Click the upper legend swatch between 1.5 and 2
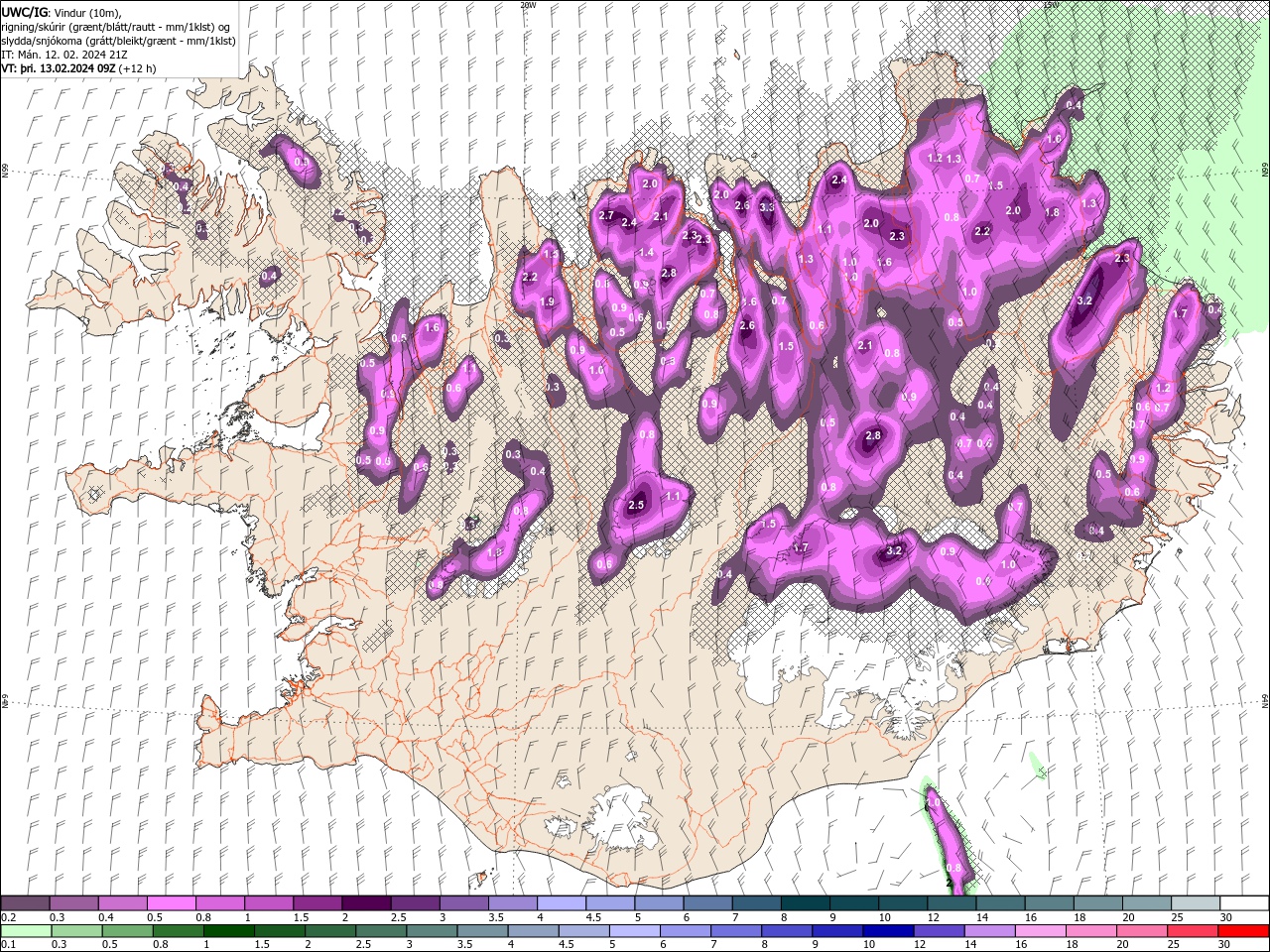The height and width of the screenshot is (952, 1270). (x=317, y=903)
